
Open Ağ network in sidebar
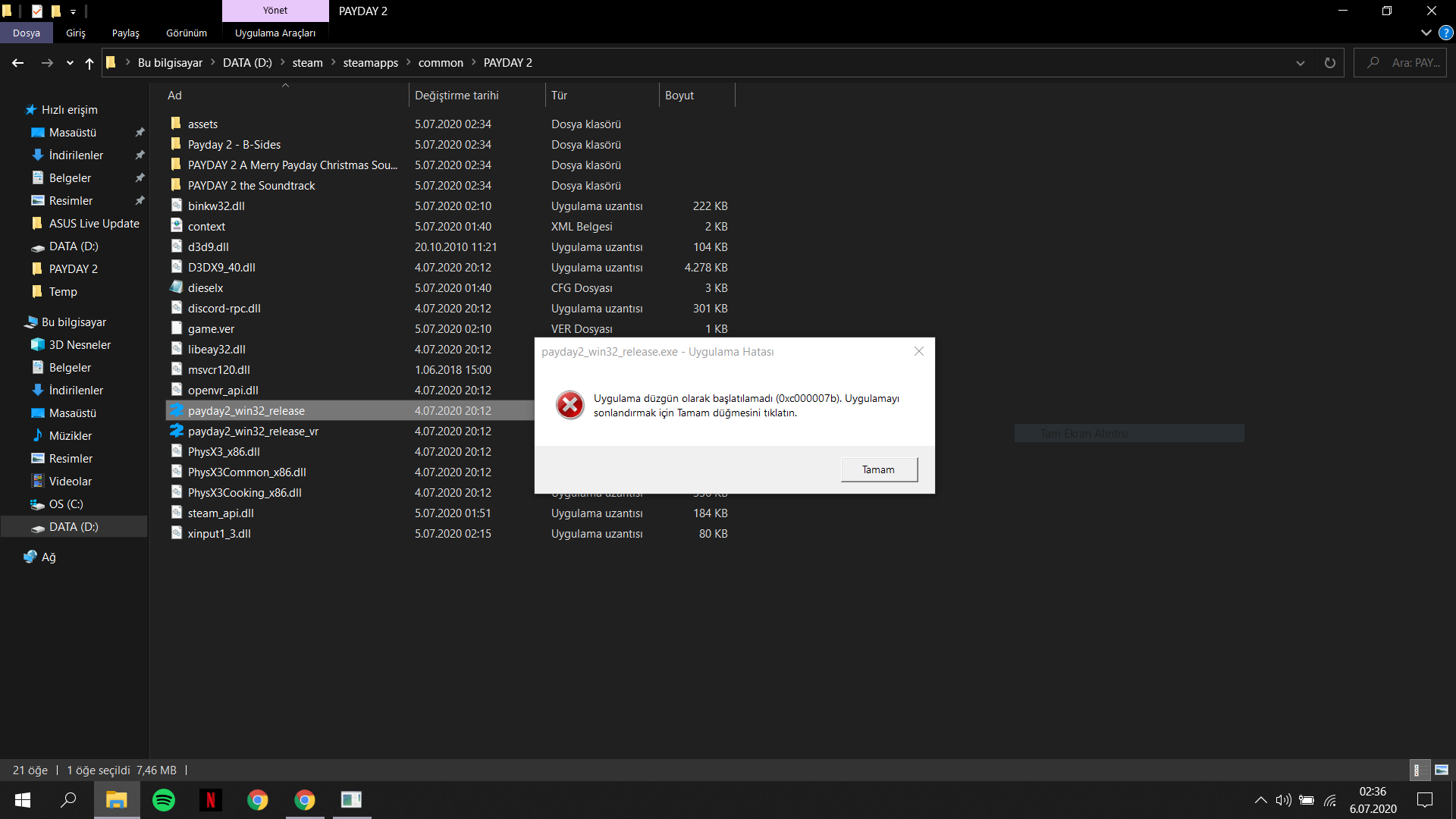pos(48,557)
